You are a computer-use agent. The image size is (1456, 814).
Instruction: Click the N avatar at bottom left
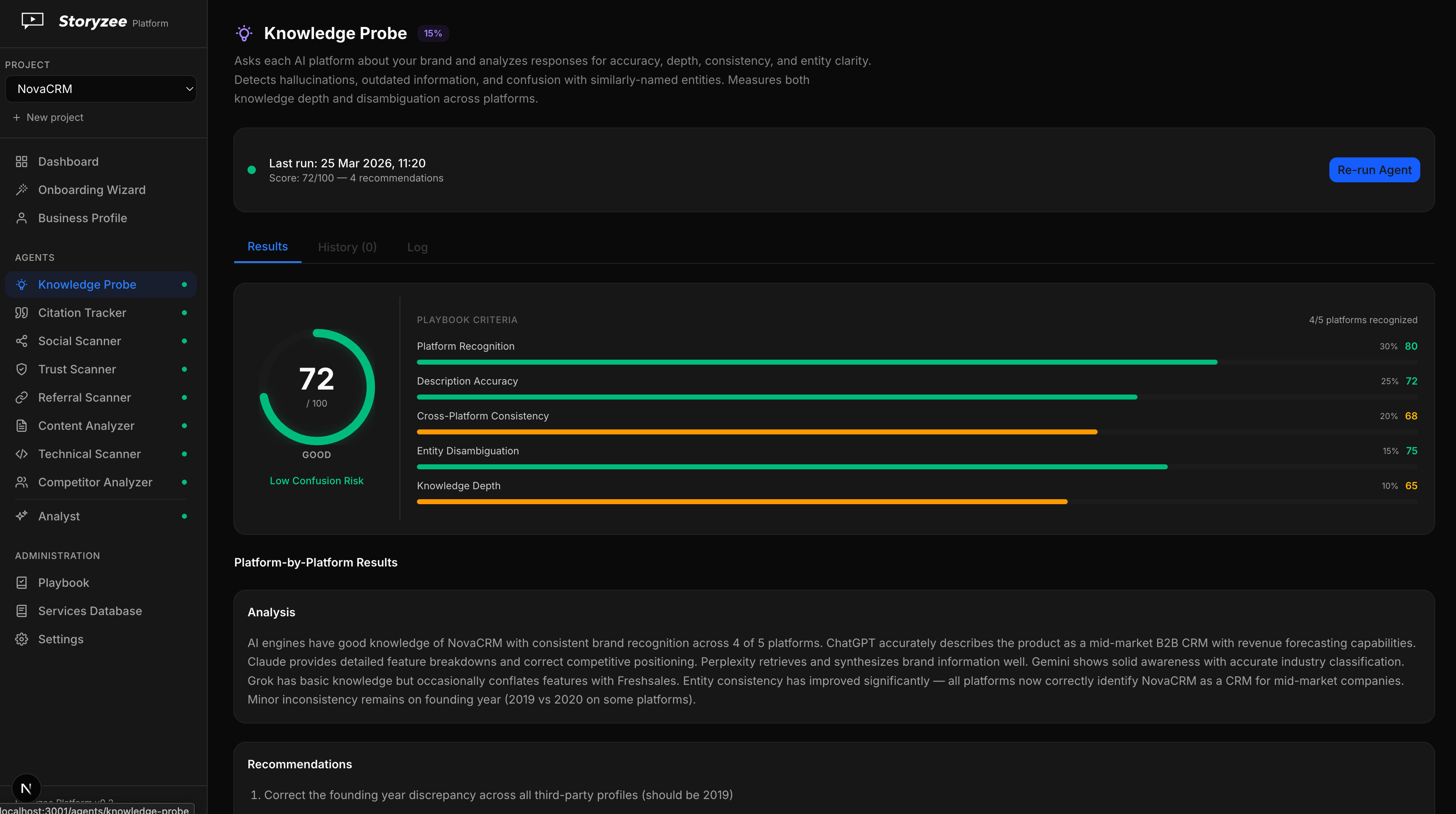pos(26,787)
